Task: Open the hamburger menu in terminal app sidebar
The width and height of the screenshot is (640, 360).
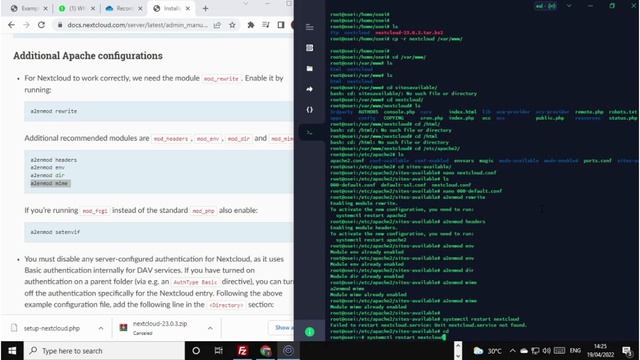Action: (309, 27)
